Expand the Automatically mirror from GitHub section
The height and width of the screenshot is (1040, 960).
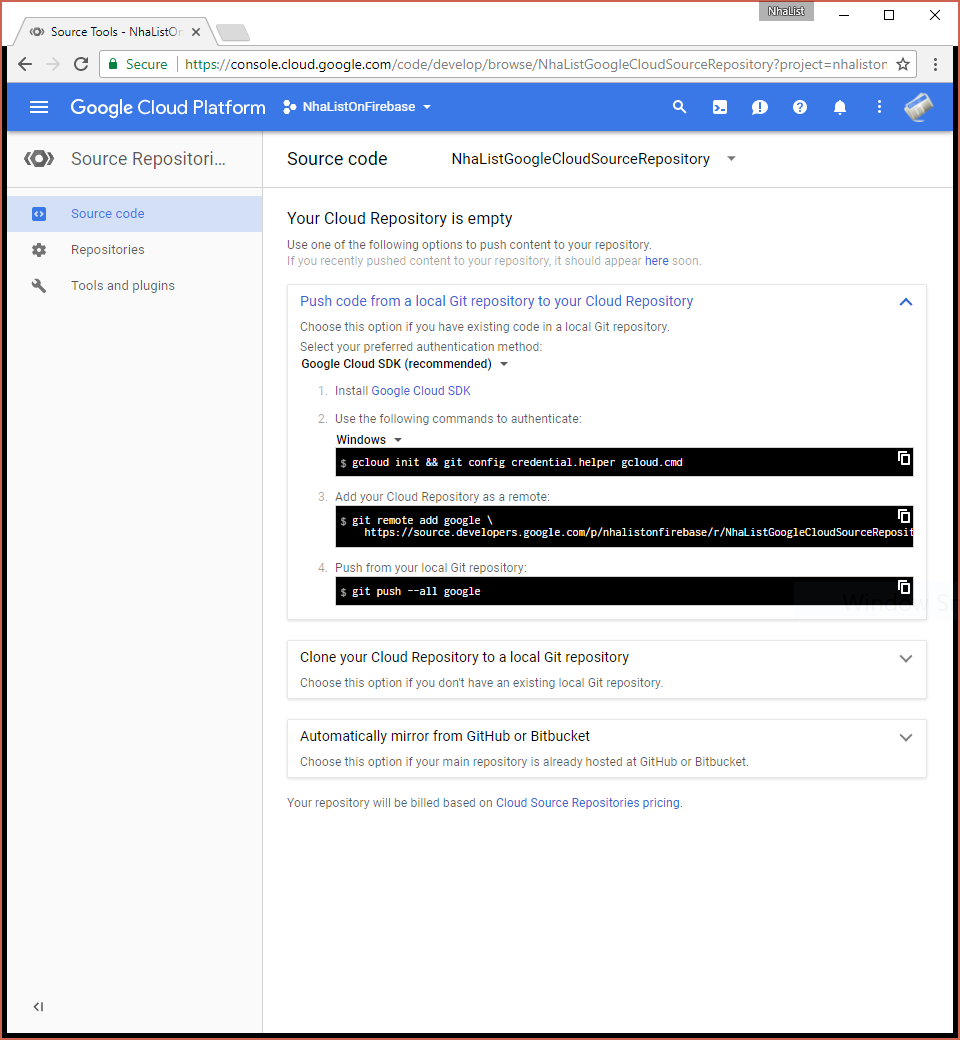[x=906, y=738]
